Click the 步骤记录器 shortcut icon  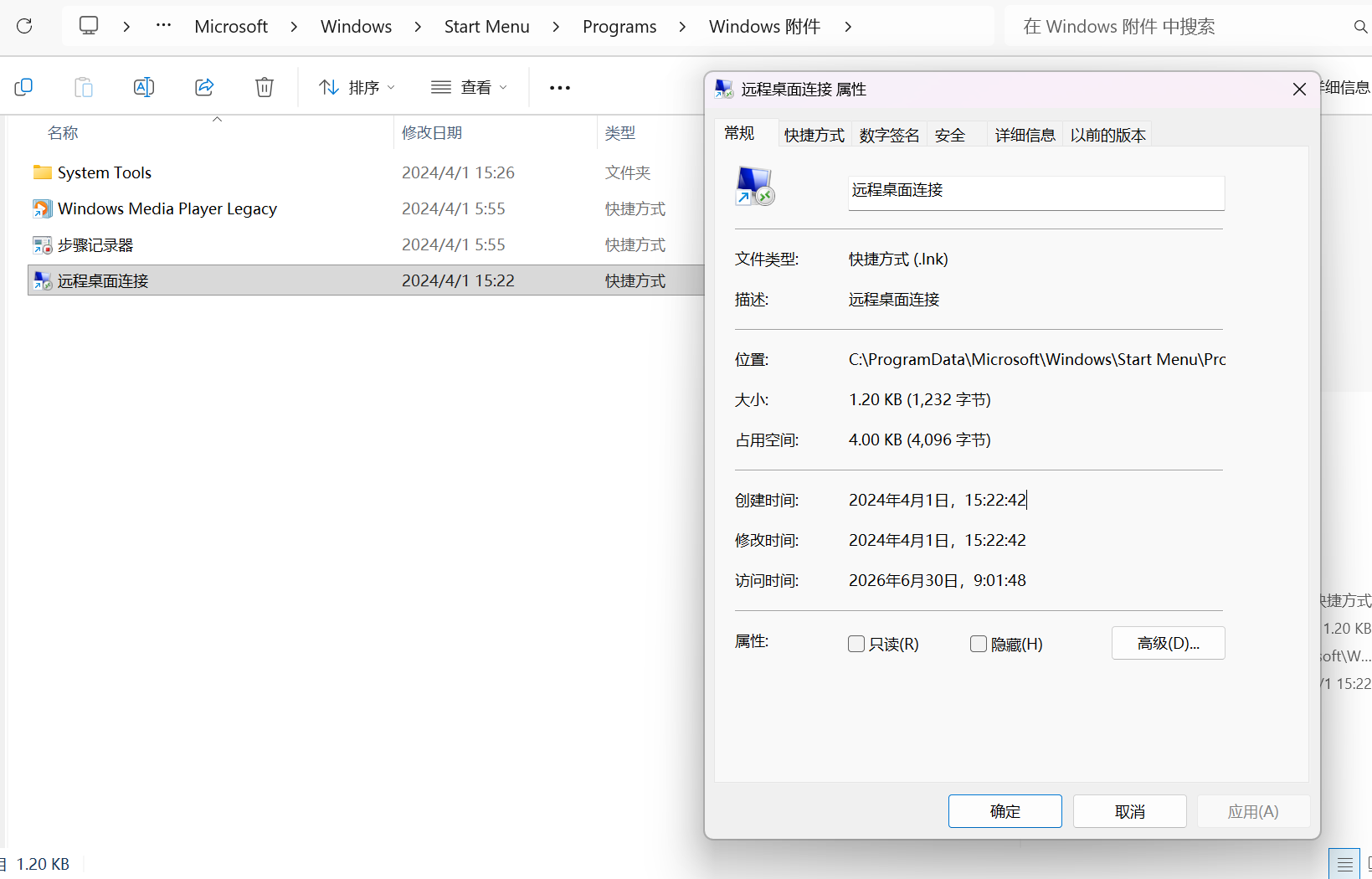coord(43,244)
